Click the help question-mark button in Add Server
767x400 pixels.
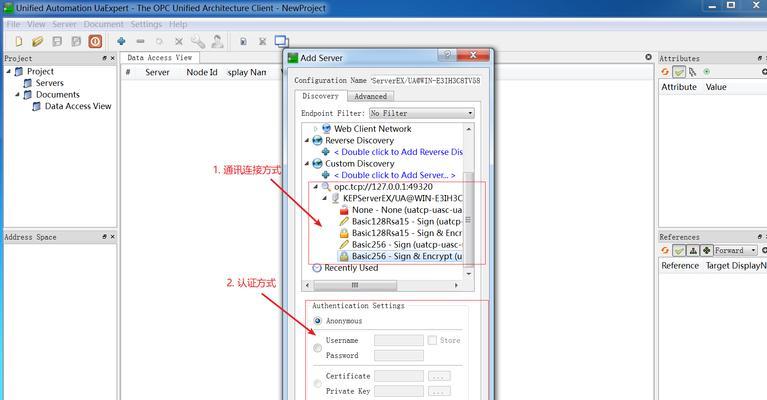click(447, 54)
